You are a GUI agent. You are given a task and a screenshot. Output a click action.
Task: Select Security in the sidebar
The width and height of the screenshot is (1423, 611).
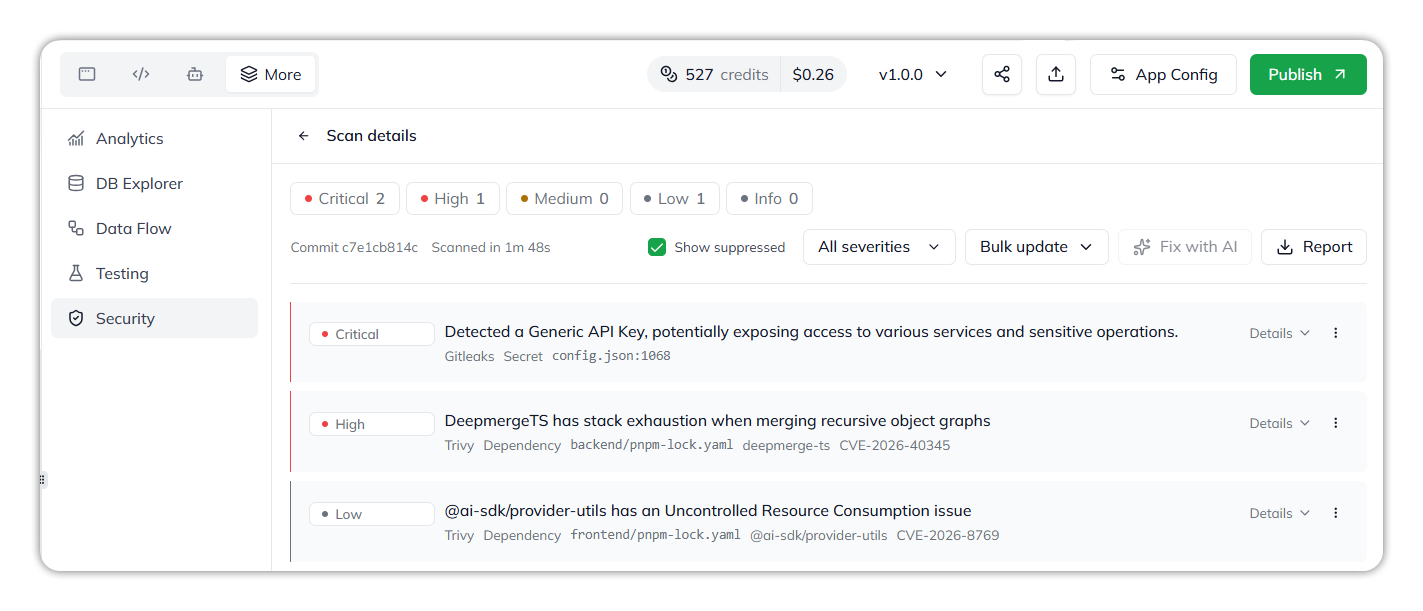tap(155, 318)
